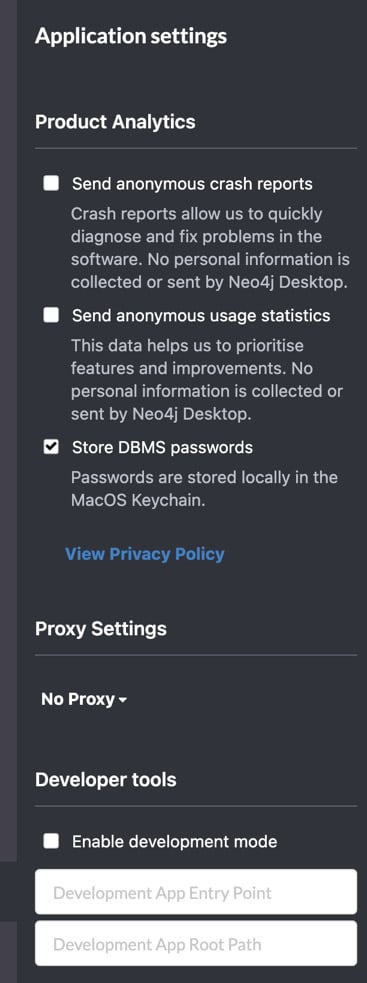This screenshot has width=367, height=983.
Task: Select the Developer tools section heading
Action: (106, 780)
